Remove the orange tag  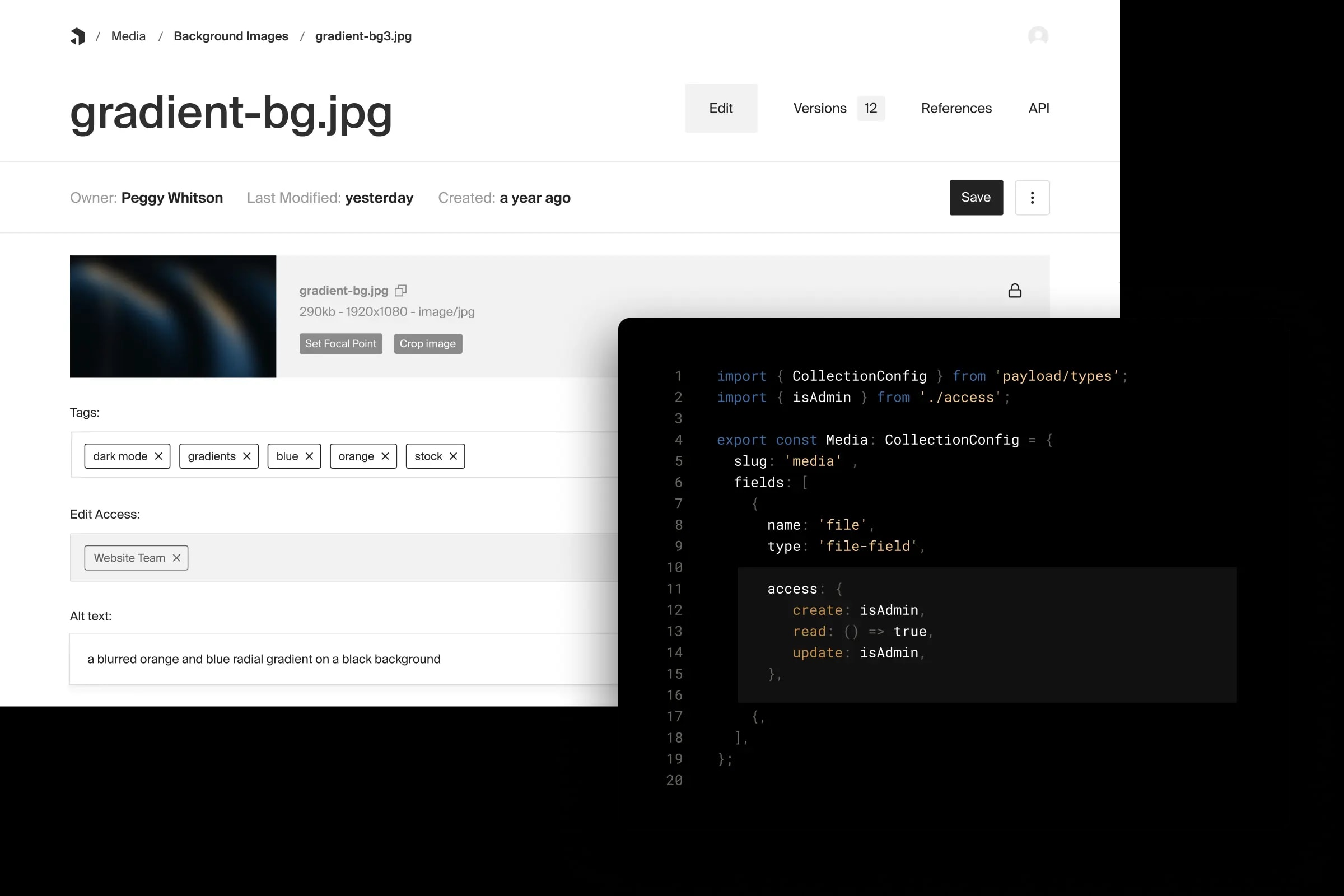point(385,456)
